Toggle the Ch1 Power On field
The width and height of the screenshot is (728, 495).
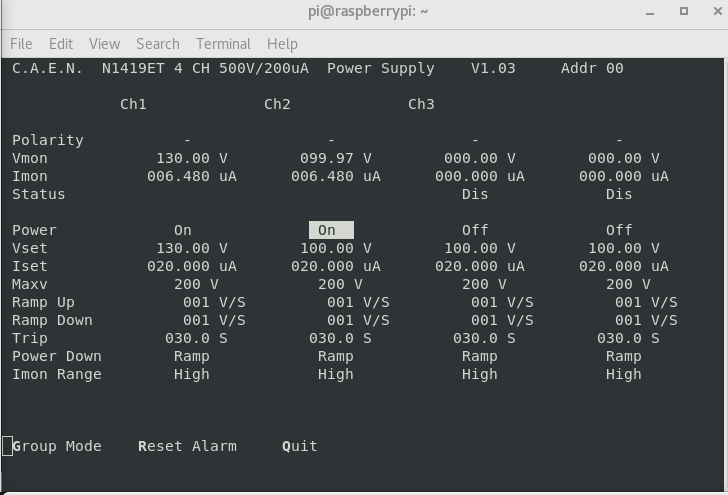pos(183,230)
